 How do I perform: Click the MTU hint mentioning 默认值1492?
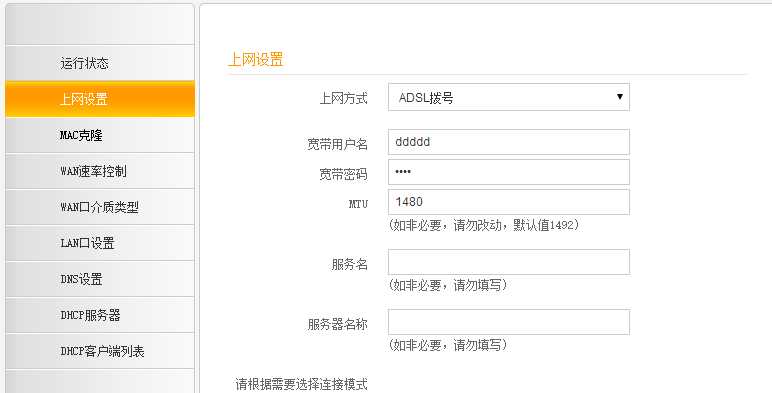484,225
